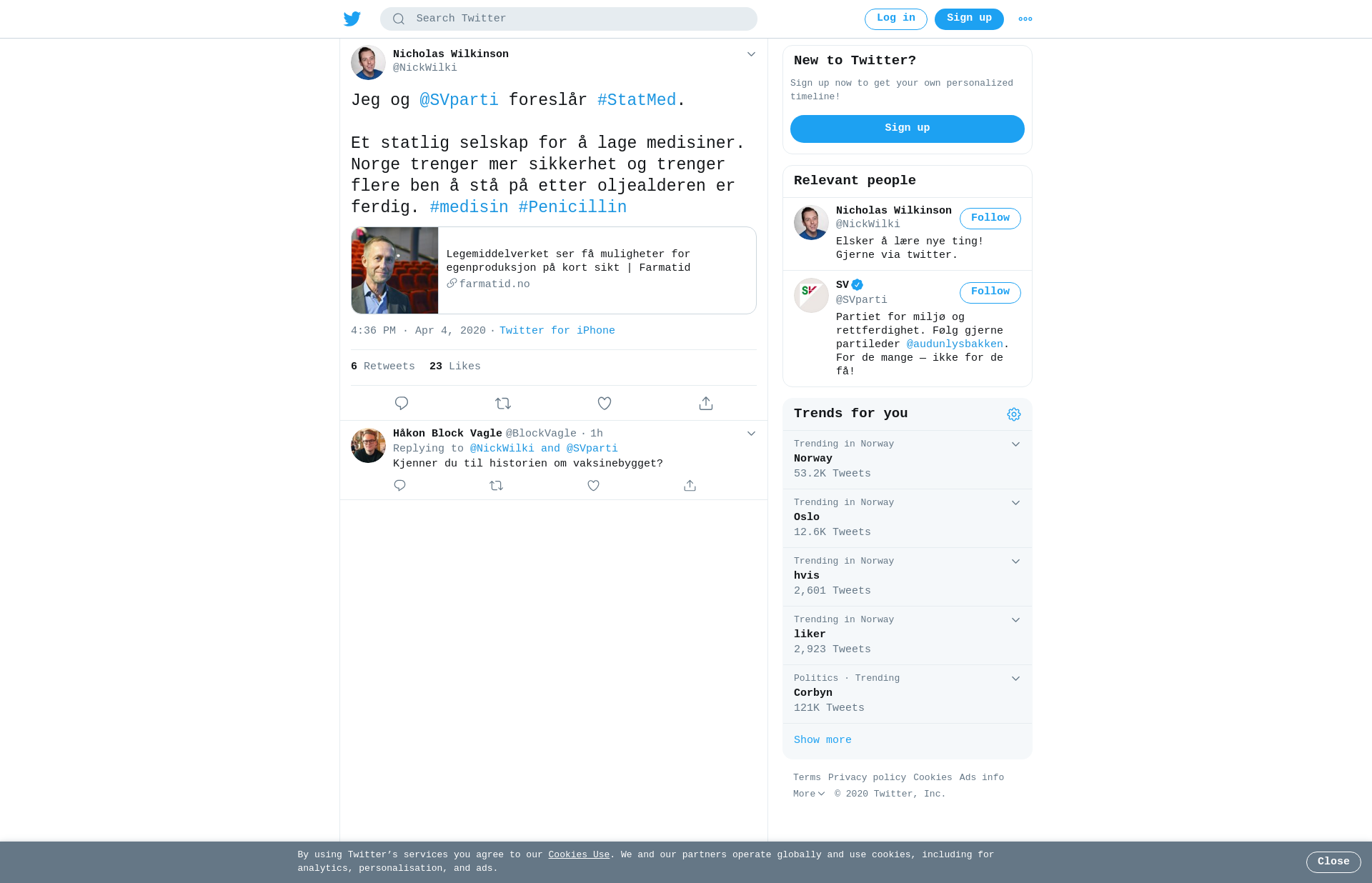
Task: Focus the Search Twitter field
Action: [569, 19]
